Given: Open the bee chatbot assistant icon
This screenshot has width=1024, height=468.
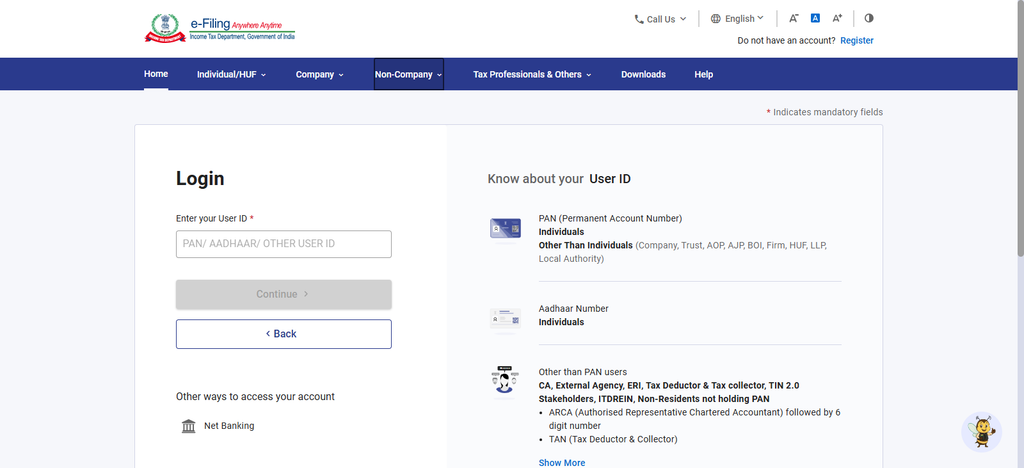Looking at the screenshot, I should [x=982, y=431].
